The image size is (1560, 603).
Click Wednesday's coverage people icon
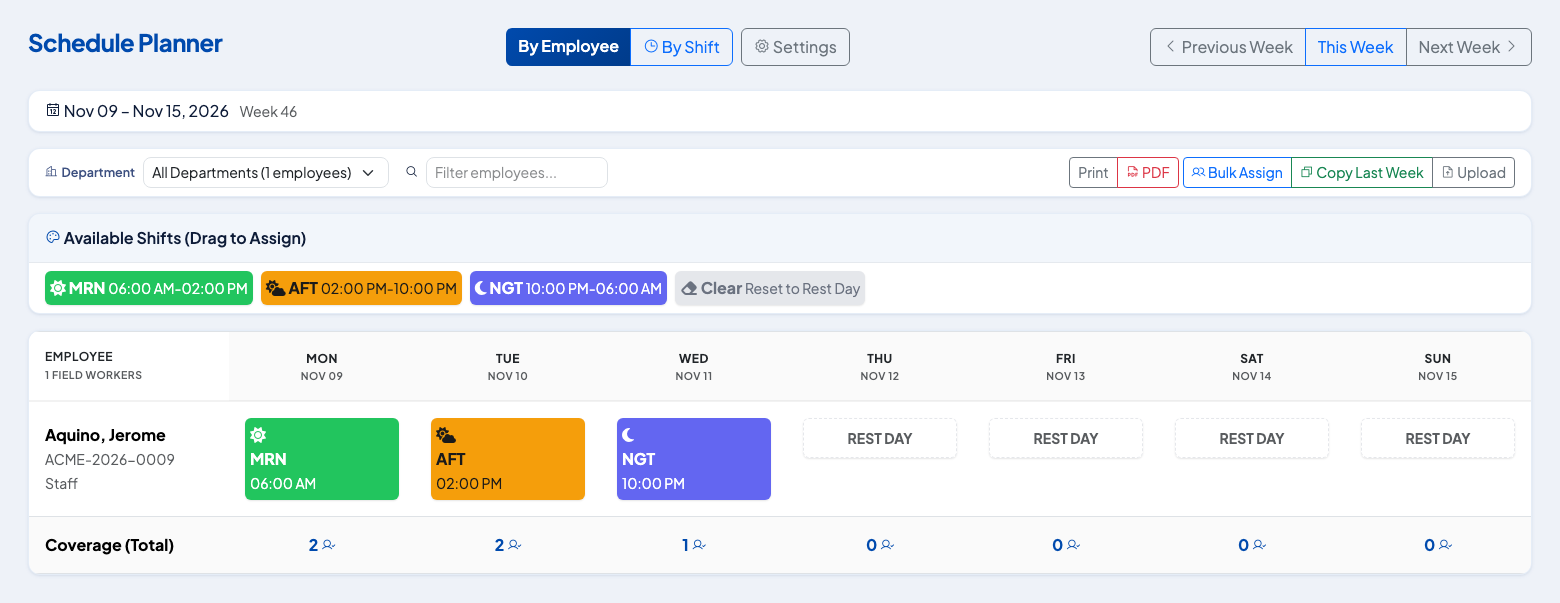pyautogui.click(x=700, y=545)
